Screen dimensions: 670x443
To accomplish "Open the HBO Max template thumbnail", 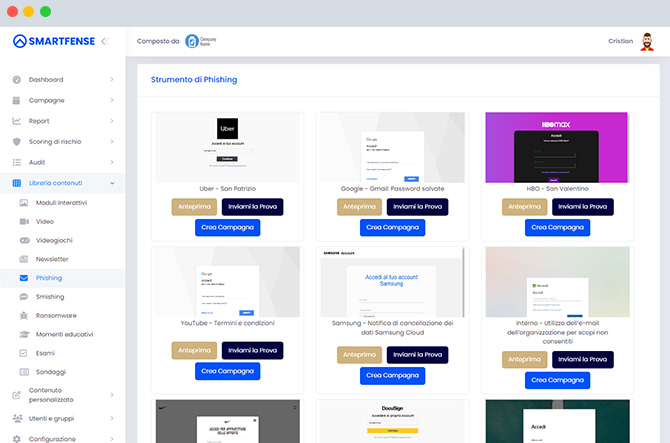I will [x=558, y=147].
